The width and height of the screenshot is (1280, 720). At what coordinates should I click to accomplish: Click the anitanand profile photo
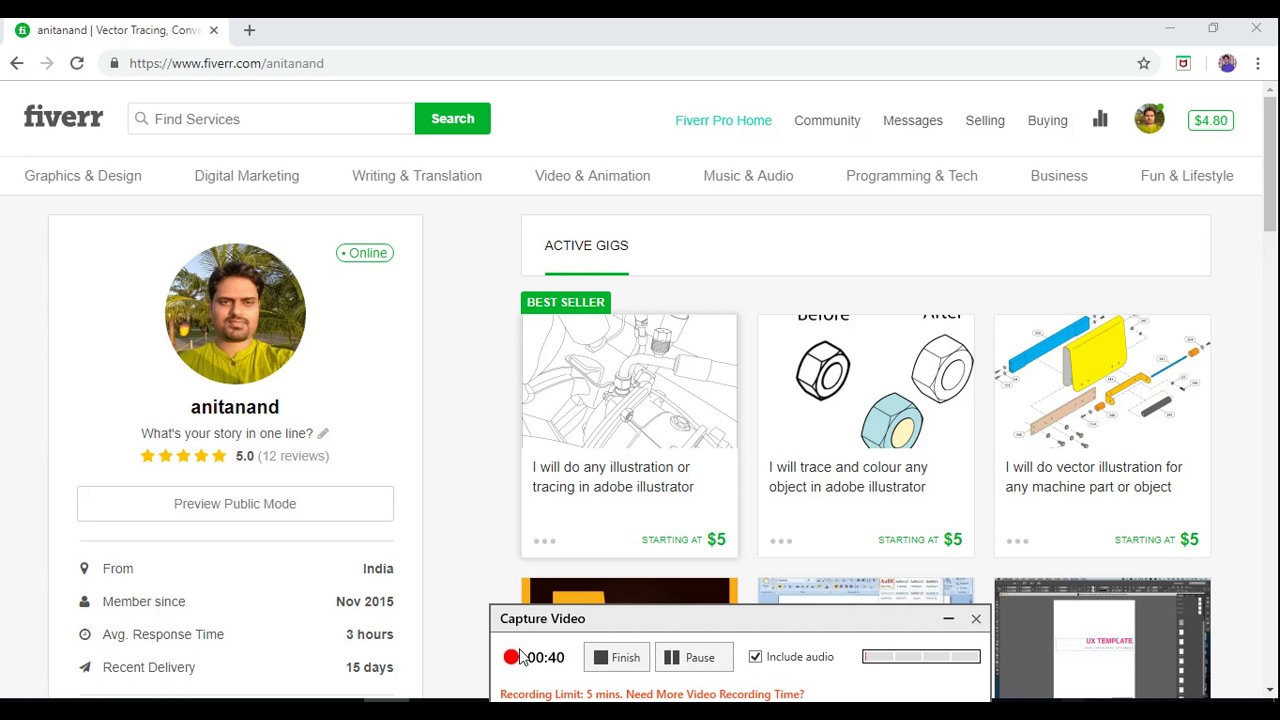pos(235,314)
